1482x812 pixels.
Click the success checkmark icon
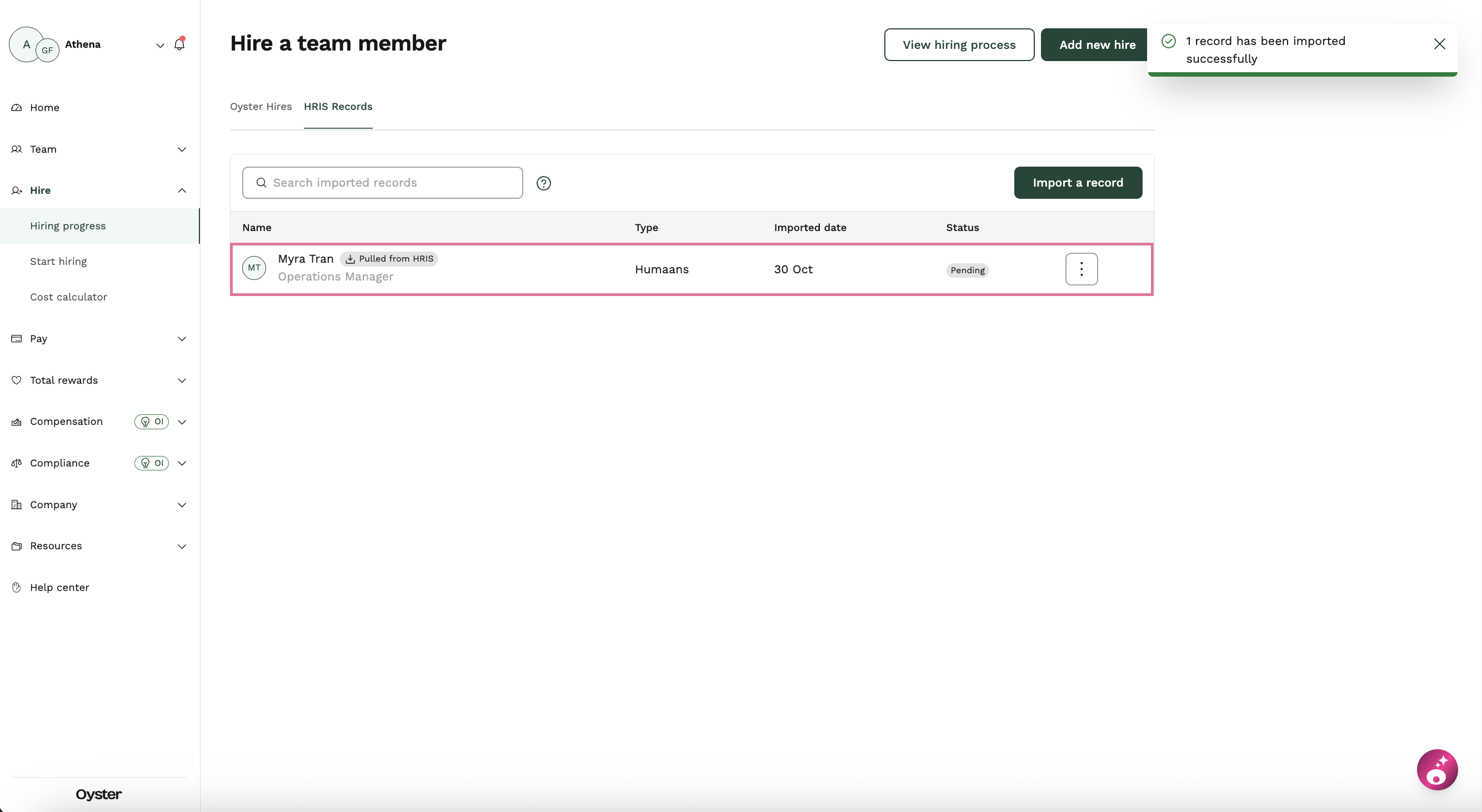coord(1169,42)
